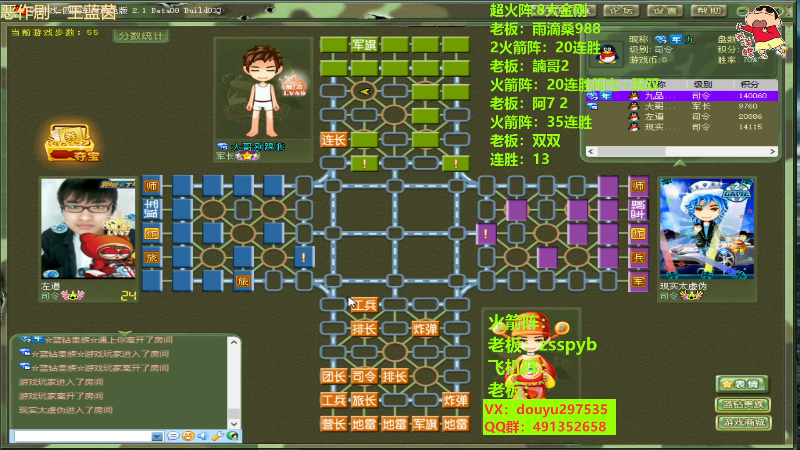The width and height of the screenshot is (800, 450).
Task: Click the 军旗 marker in the green player's top row
Action: click(x=364, y=45)
